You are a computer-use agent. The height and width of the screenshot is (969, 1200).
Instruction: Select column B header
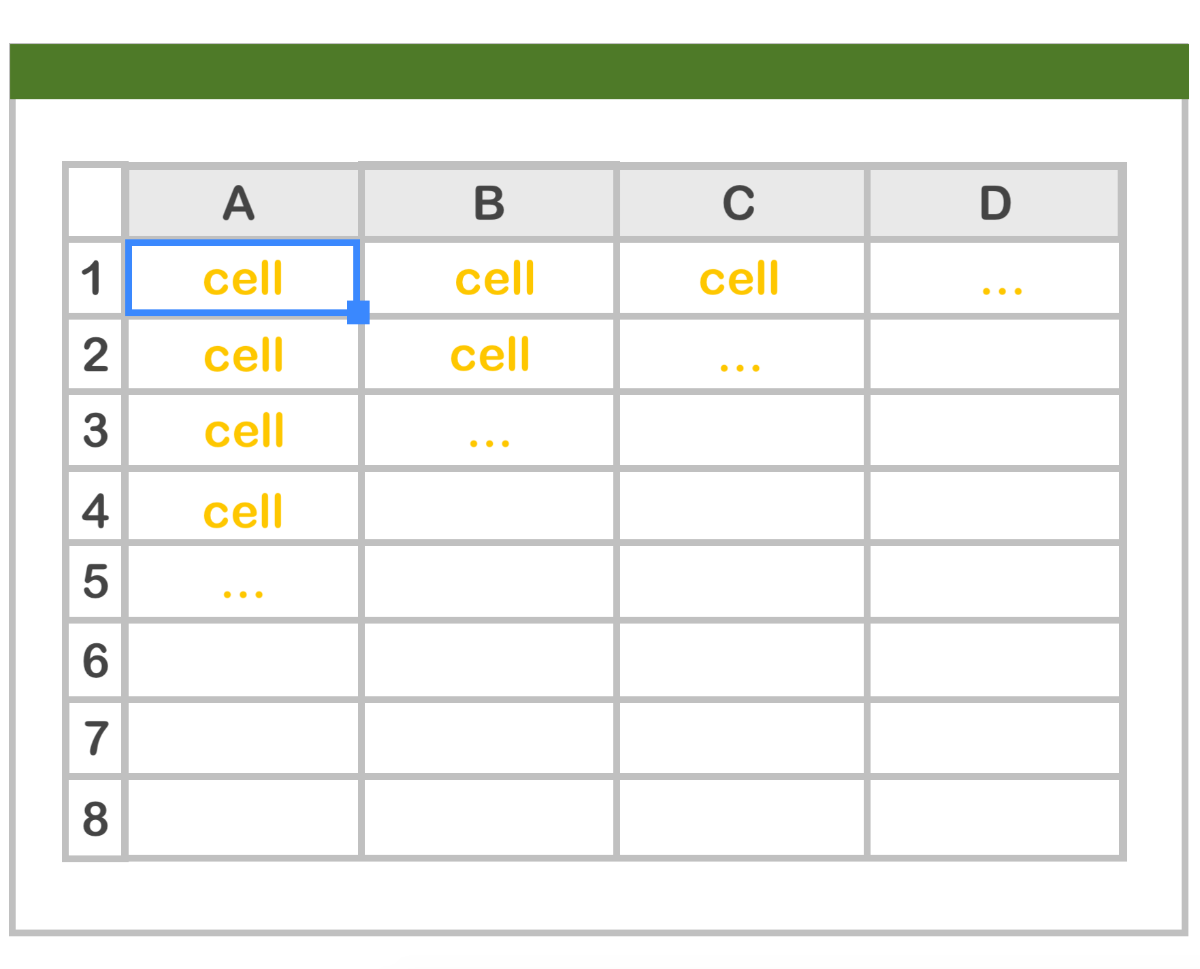[489, 203]
